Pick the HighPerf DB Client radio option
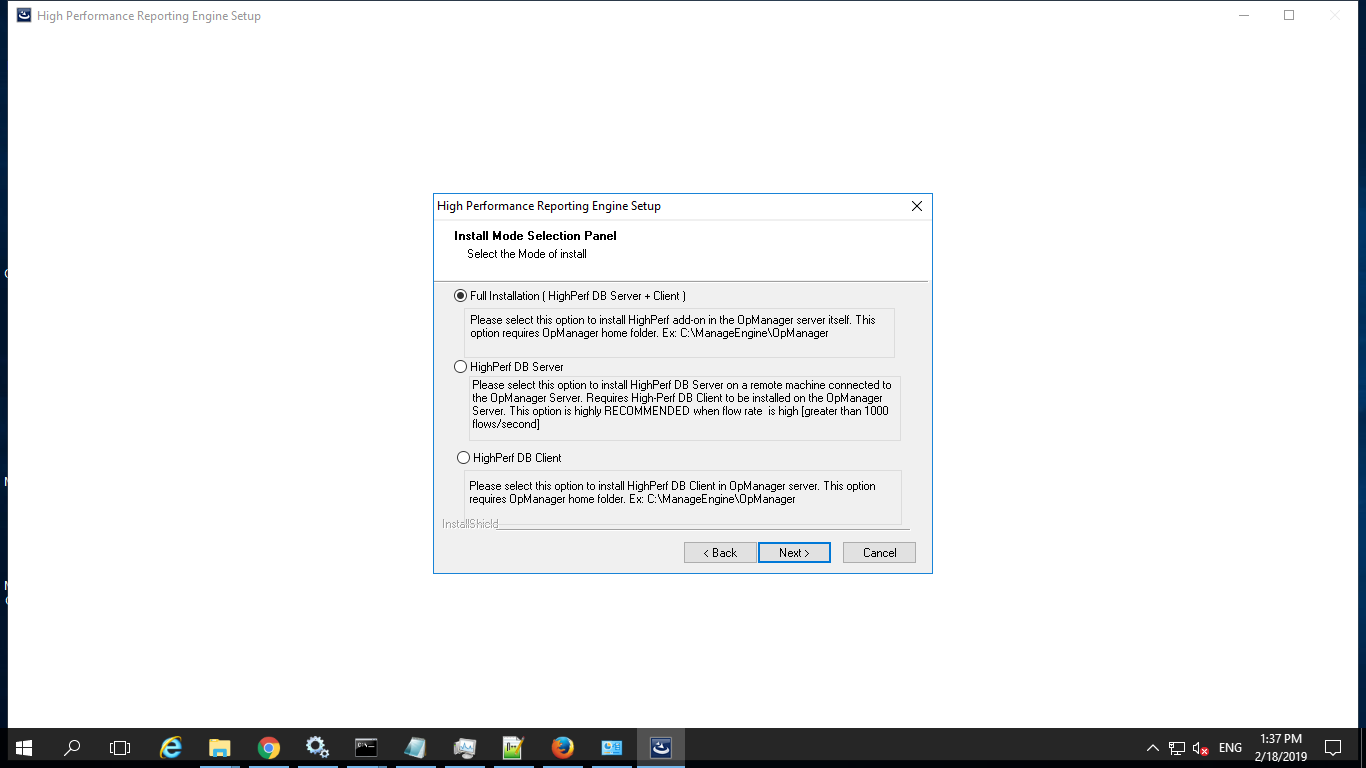Viewport: 1366px width, 768px height. point(463,458)
